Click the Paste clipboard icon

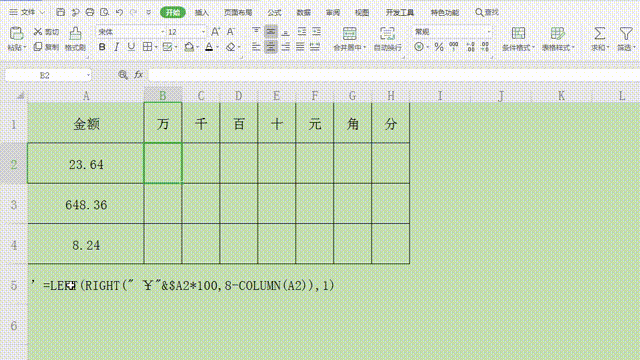click(x=16, y=33)
